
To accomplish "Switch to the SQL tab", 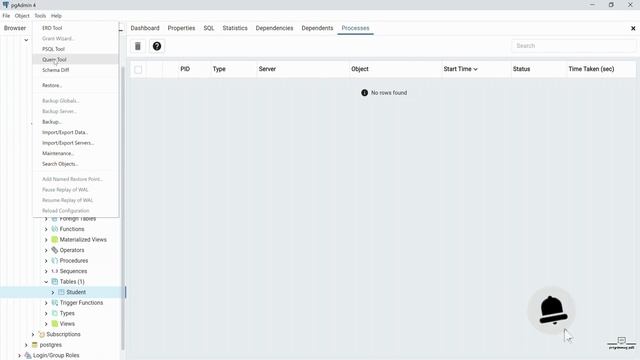I will click(209, 28).
